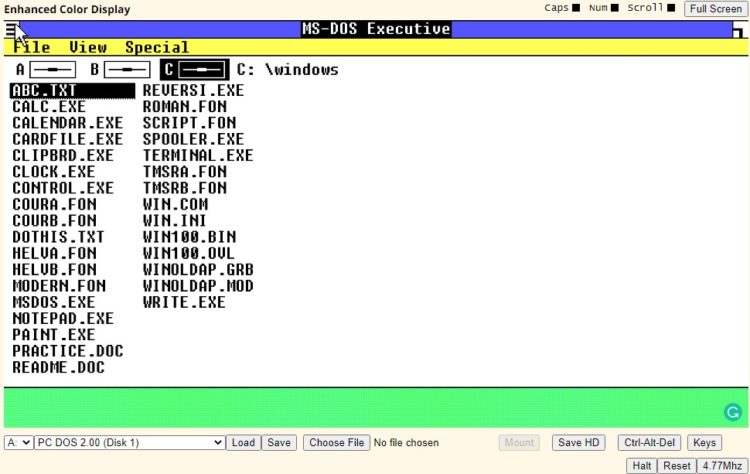Screen dimensions: 750x474
Task: Select PRACTICE.DOC file
Action: [67, 351]
